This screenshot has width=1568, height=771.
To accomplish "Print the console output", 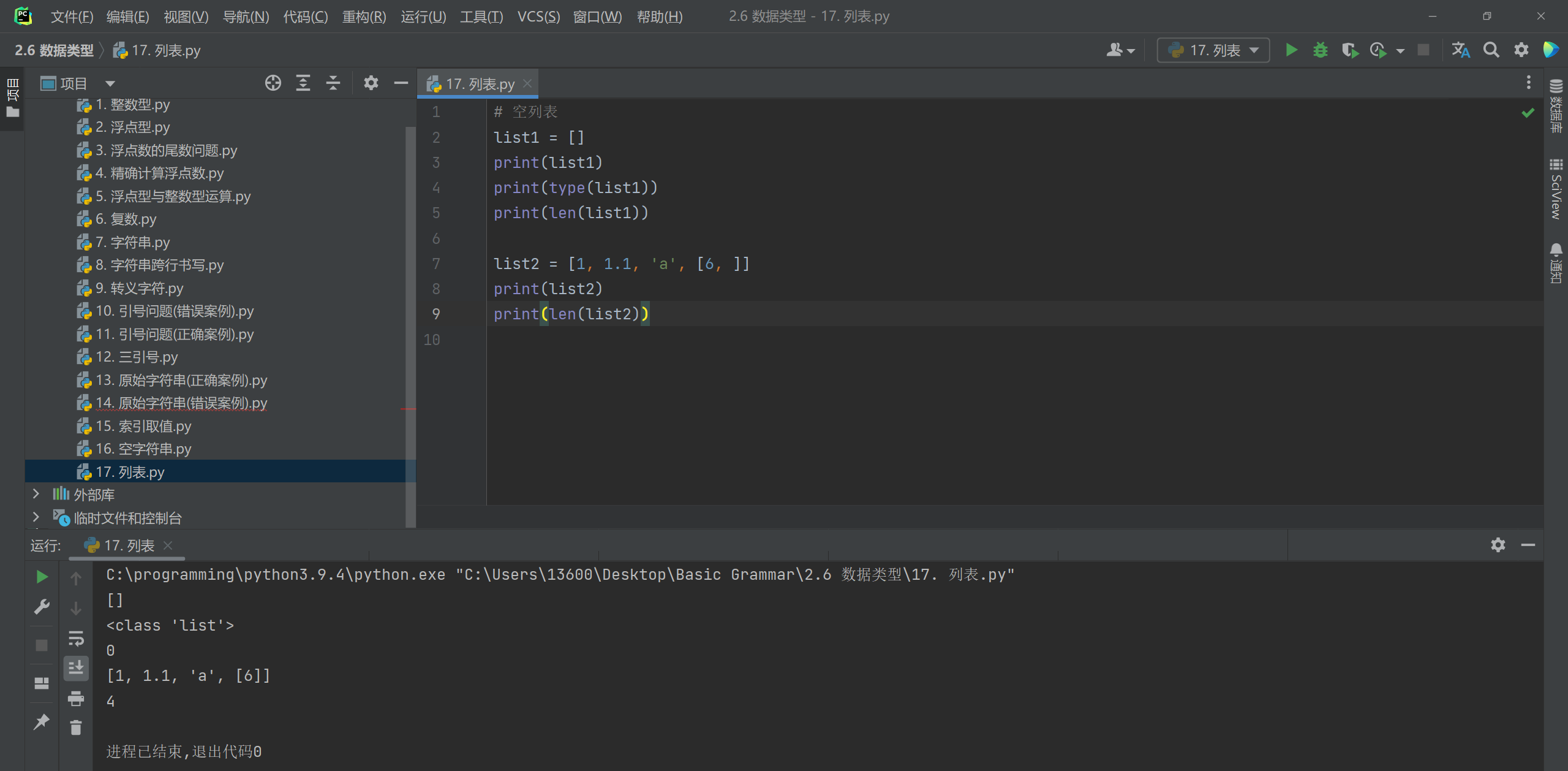I will [x=76, y=698].
